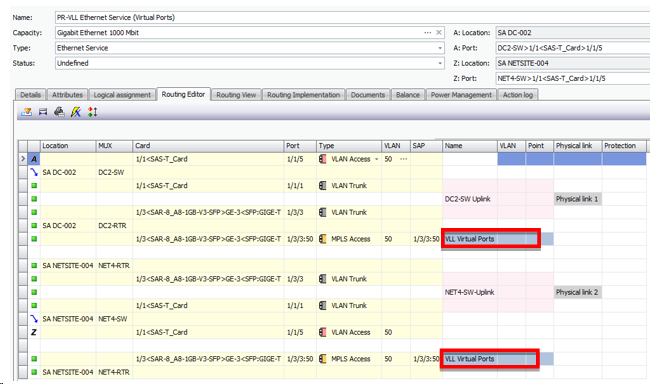Expand the row indicator arrow beside A
Image resolution: width=650 pixels, height=384 pixels.
23,159
